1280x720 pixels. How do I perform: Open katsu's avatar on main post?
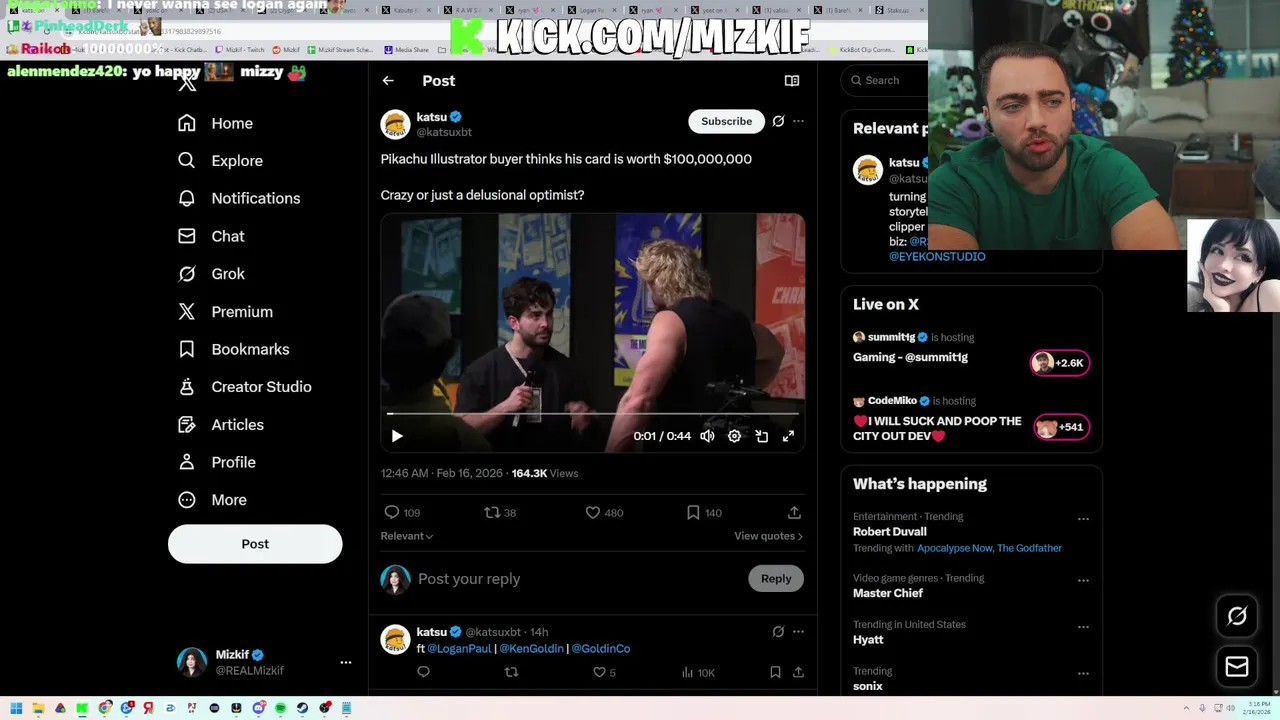396,124
